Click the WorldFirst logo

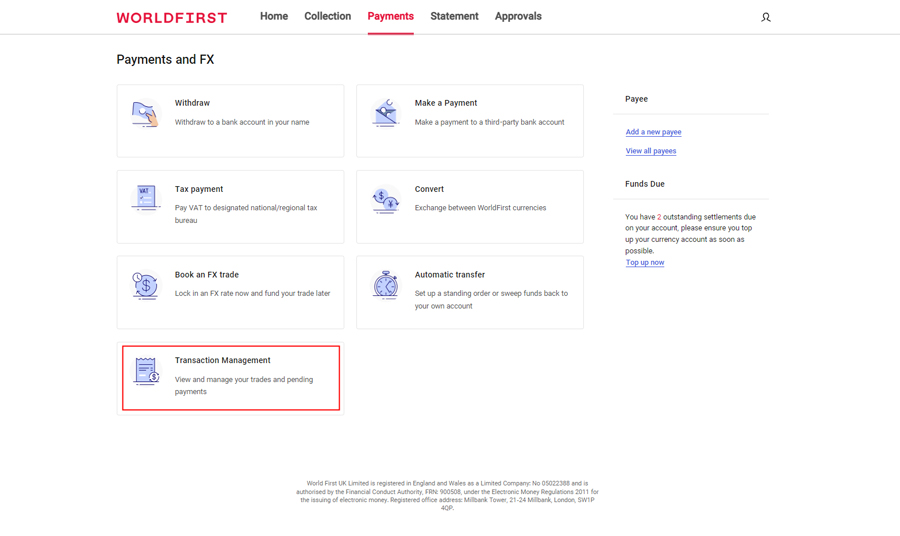172,17
